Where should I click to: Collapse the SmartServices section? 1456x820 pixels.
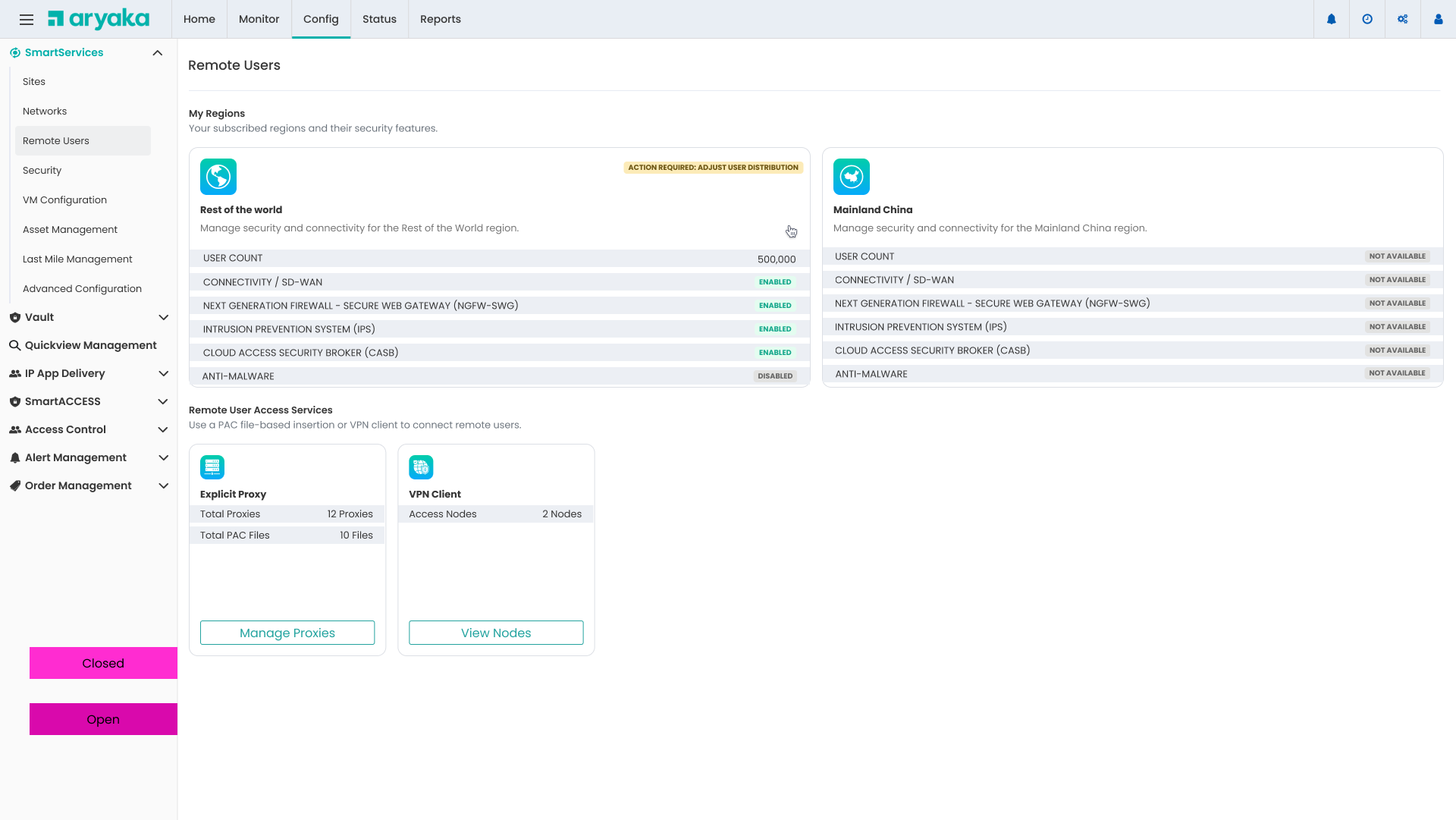point(158,52)
